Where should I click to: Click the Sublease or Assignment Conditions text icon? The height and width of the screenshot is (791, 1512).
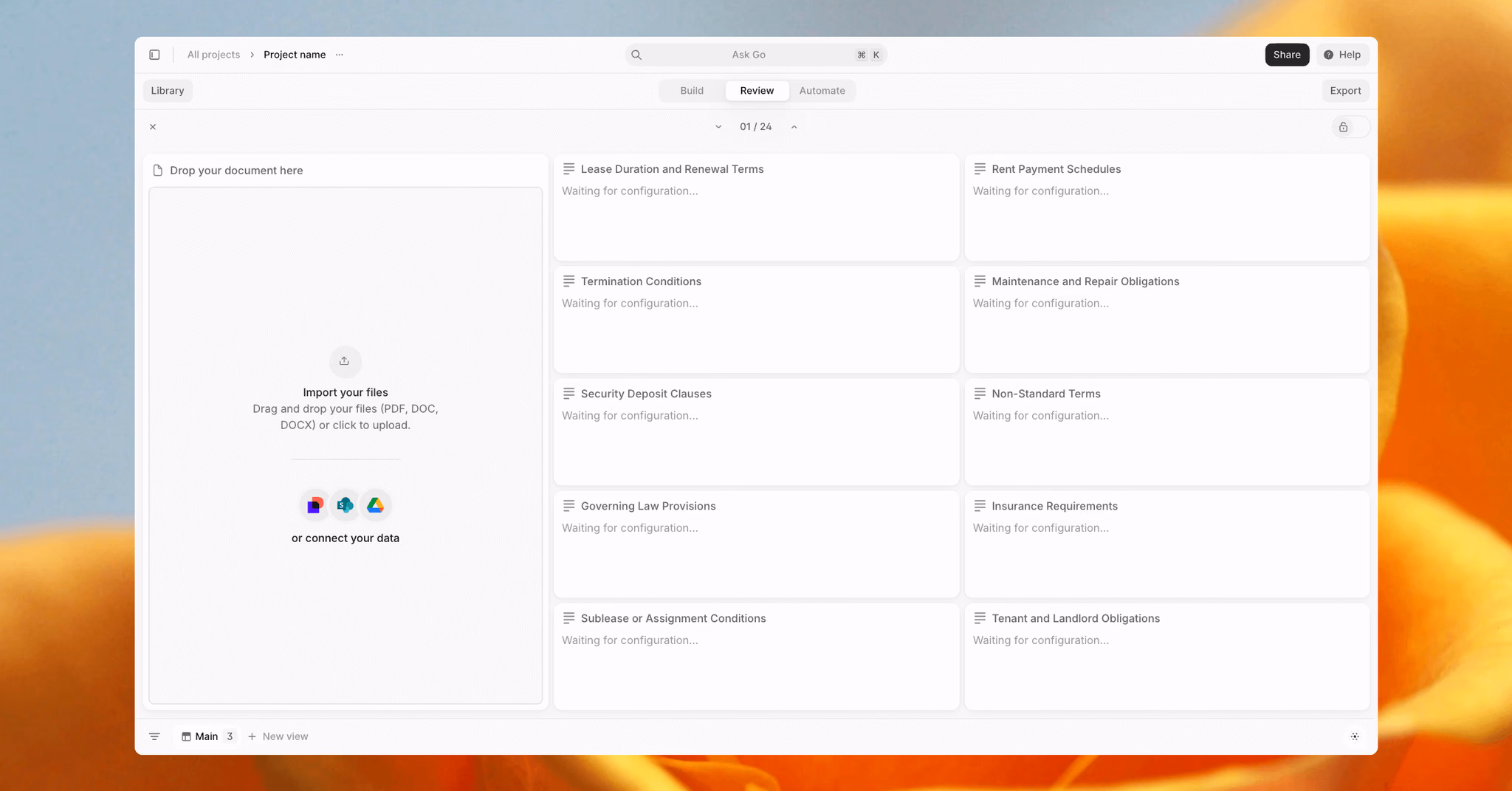(x=568, y=618)
